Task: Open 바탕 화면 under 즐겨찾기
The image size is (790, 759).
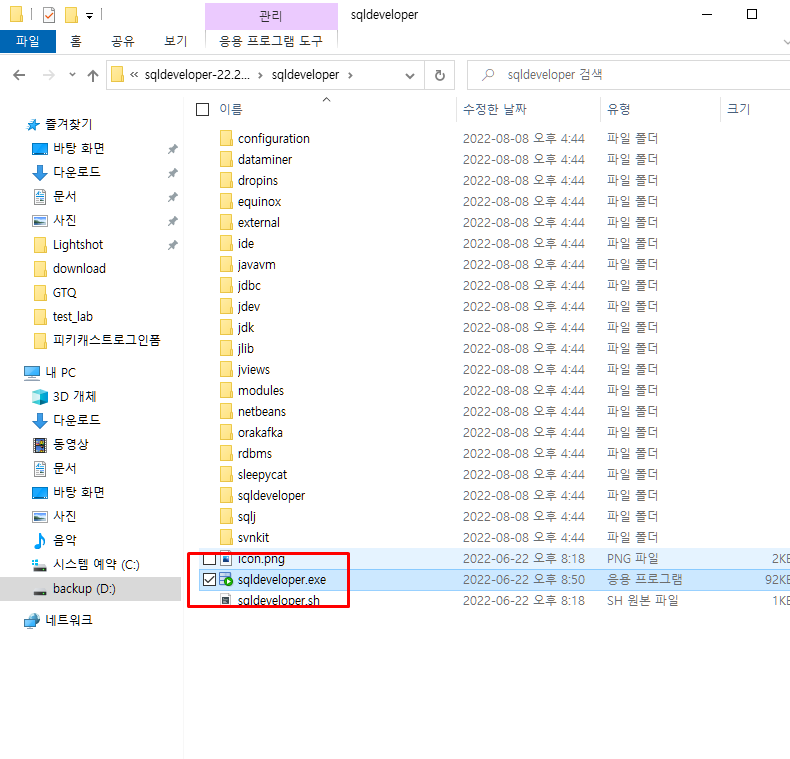Action: click(79, 148)
